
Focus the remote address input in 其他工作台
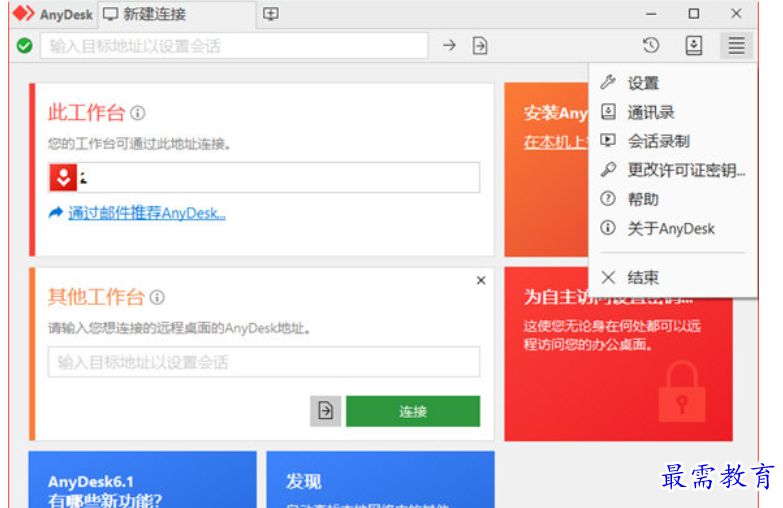(264, 362)
